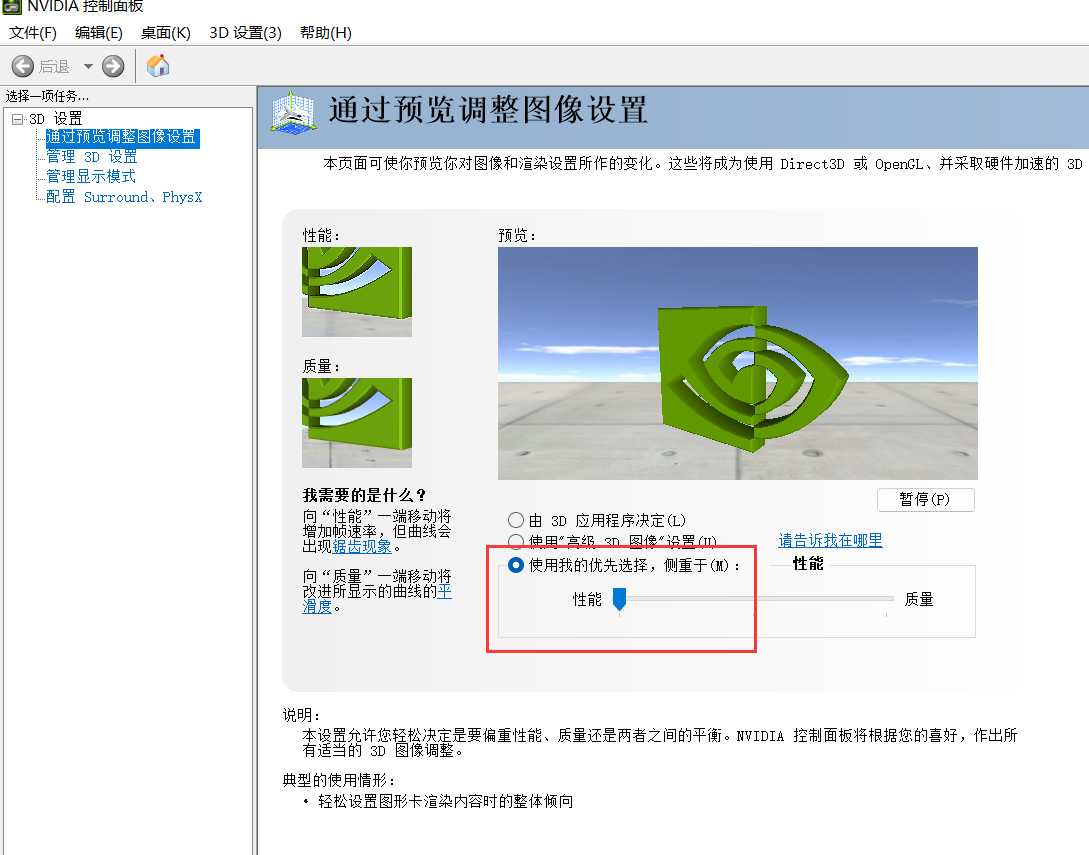Viewport: 1089px width, 855px height.
Task: Click the 通过预览调整图像设置 page title
Action: [488, 110]
